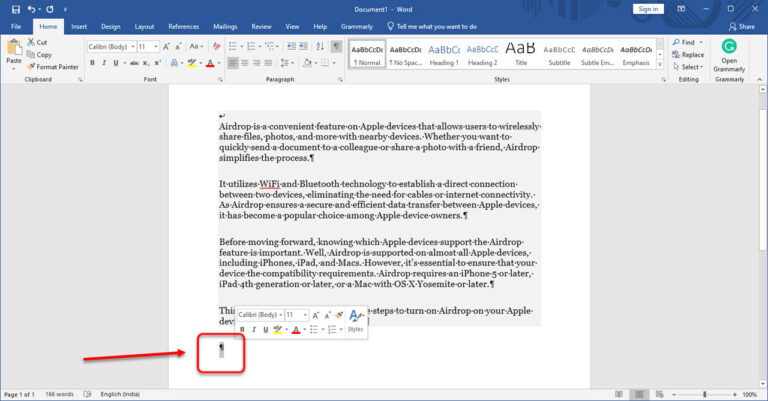
Task: Open the numbering list dropdown in ribbon
Action: [x=260, y=47]
